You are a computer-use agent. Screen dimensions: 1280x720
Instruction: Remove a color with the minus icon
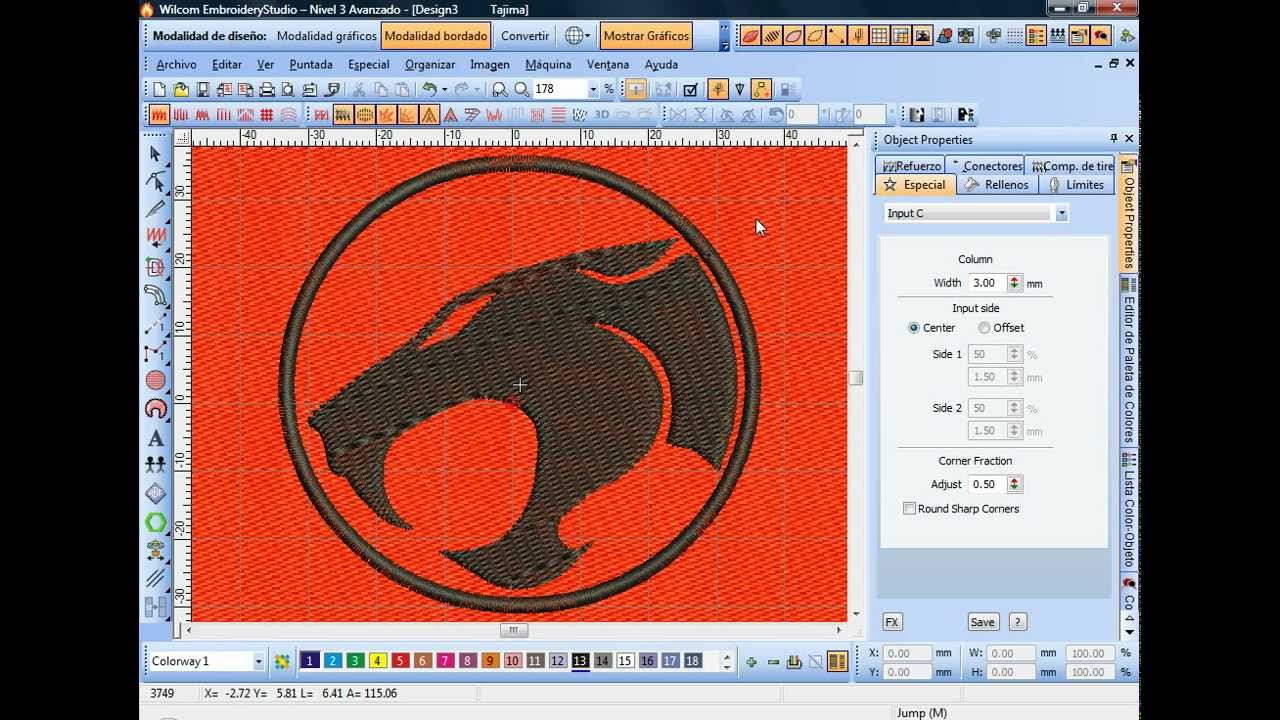click(773, 662)
